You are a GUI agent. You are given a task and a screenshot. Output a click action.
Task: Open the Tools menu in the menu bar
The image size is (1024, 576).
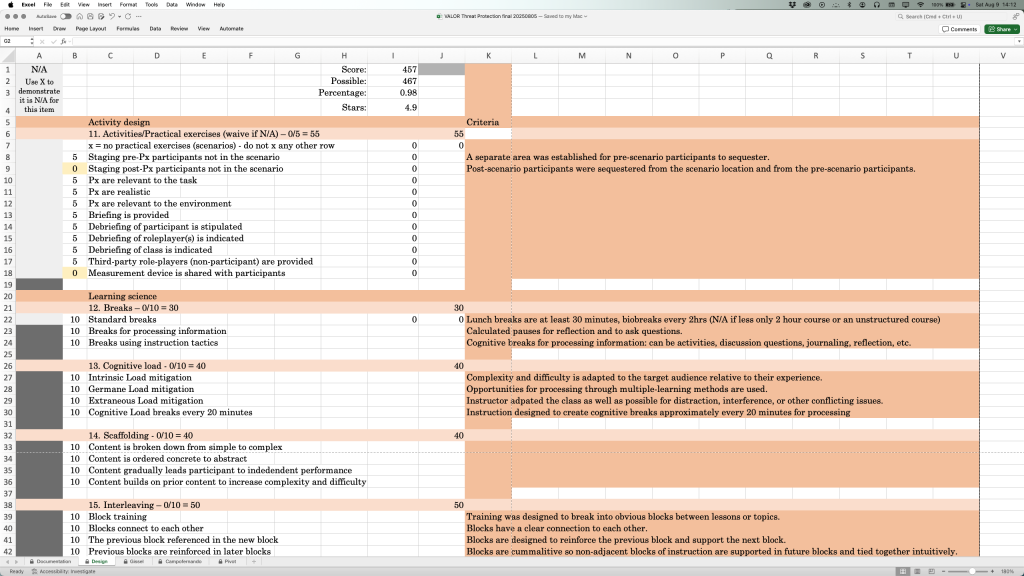(152, 5)
